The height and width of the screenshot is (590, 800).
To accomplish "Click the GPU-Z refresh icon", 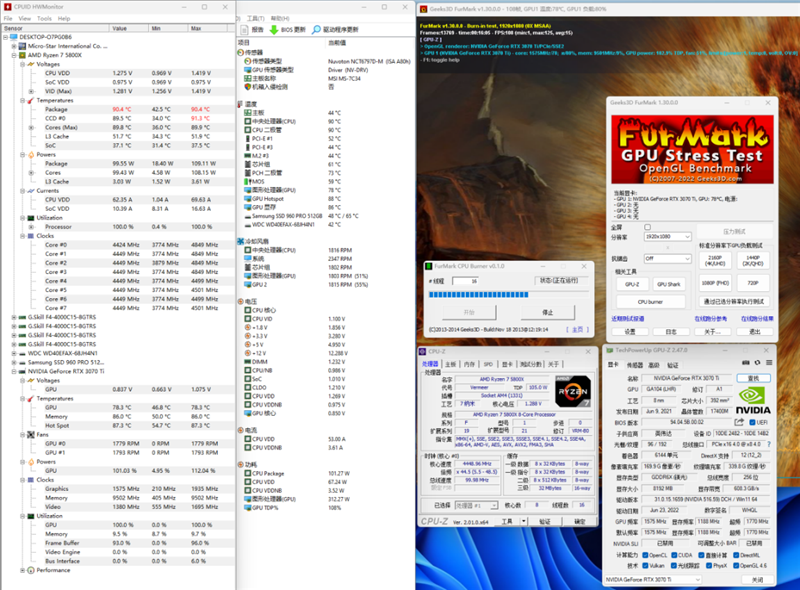I will 757,362.
